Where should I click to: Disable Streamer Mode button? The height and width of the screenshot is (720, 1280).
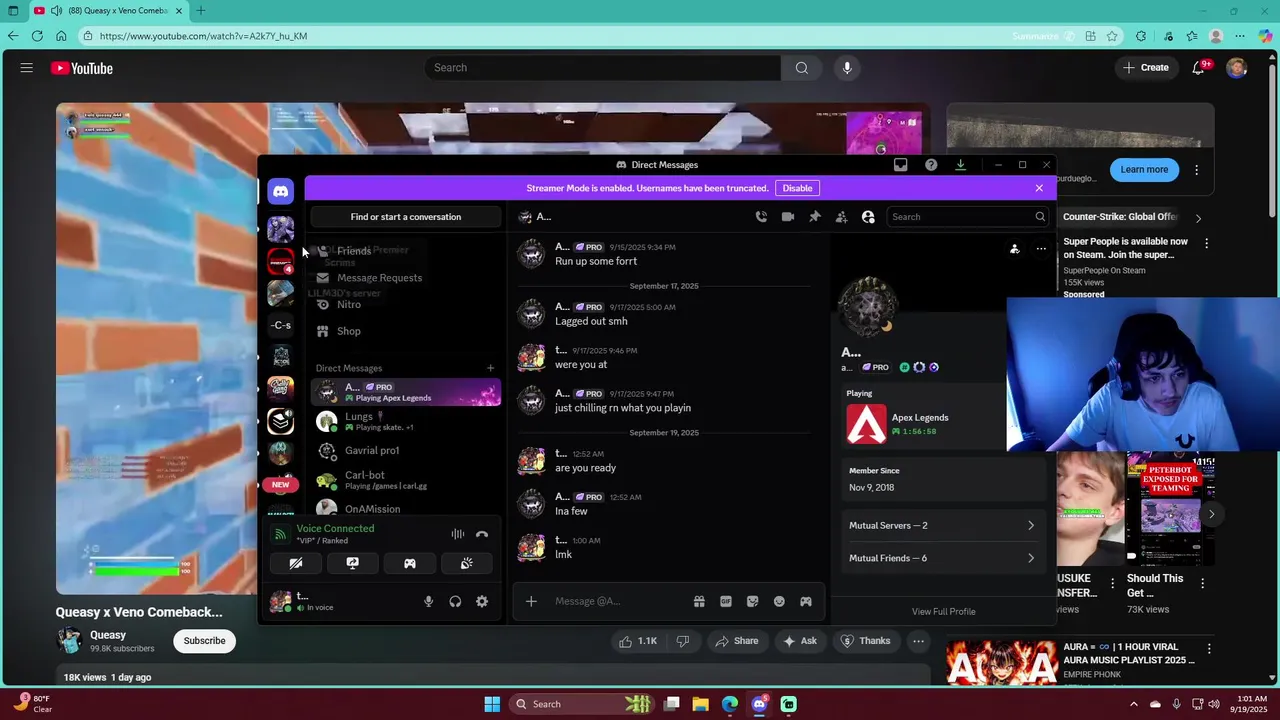pyautogui.click(x=797, y=188)
